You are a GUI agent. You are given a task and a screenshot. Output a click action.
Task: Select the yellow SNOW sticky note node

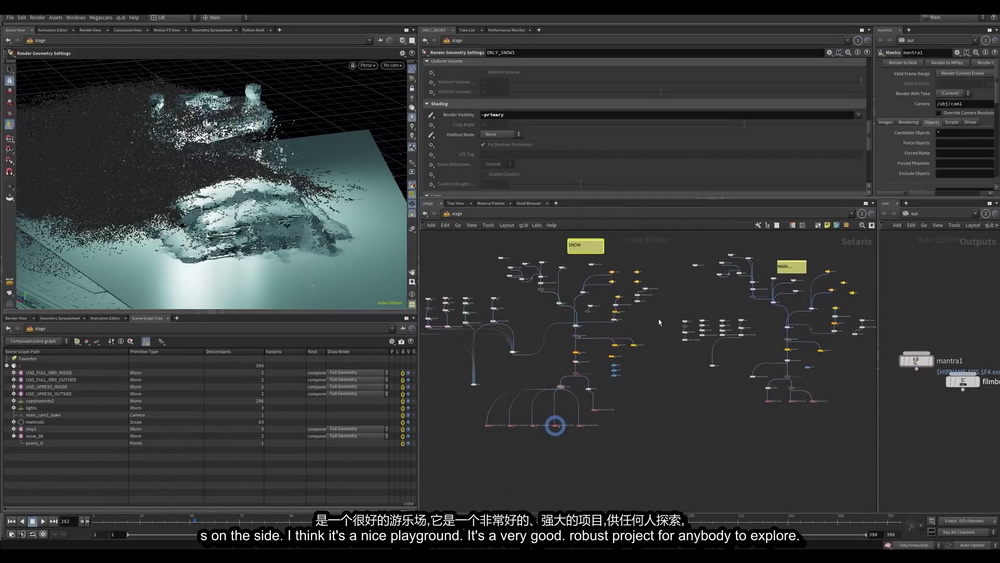pos(585,246)
